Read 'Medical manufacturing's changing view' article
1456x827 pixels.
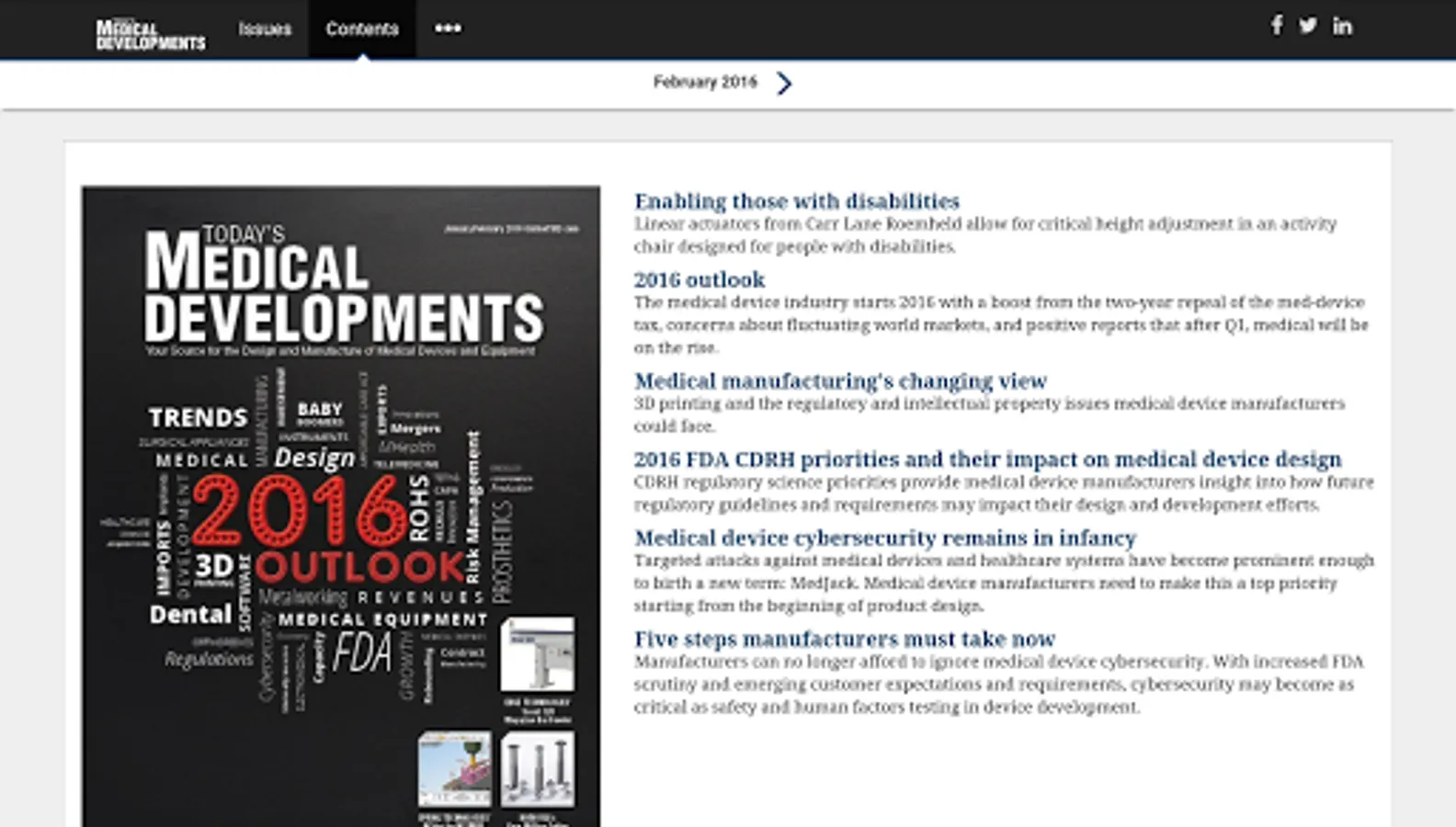pyautogui.click(x=841, y=380)
